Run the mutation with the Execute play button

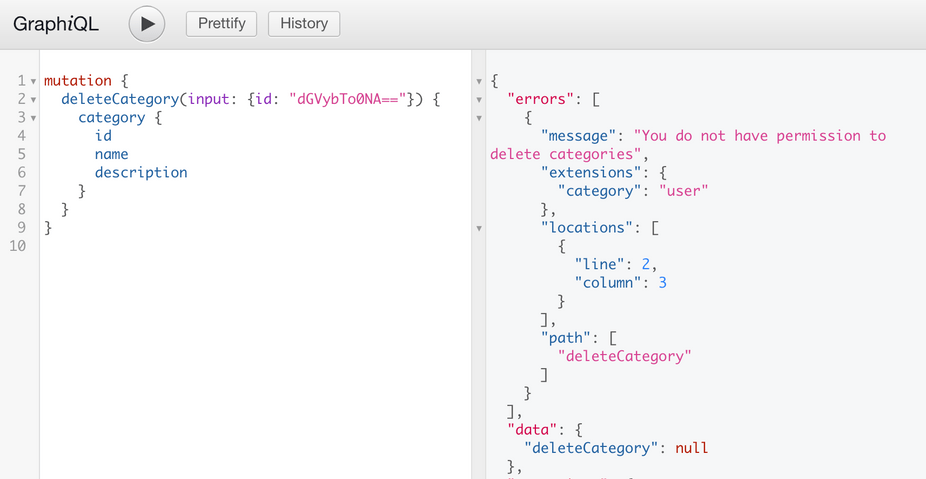click(147, 24)
